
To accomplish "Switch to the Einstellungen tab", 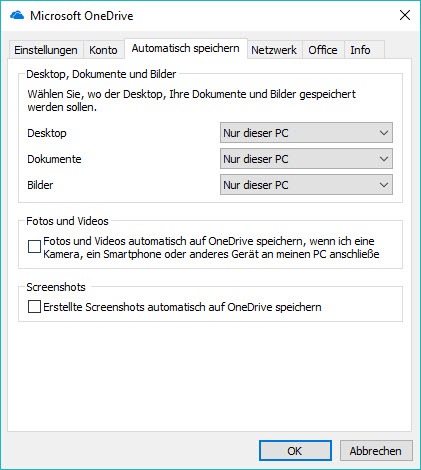I will point(46,50).
